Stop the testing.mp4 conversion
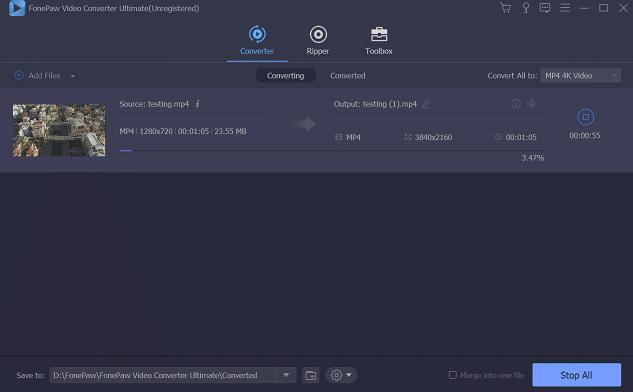 pos(585,117)
